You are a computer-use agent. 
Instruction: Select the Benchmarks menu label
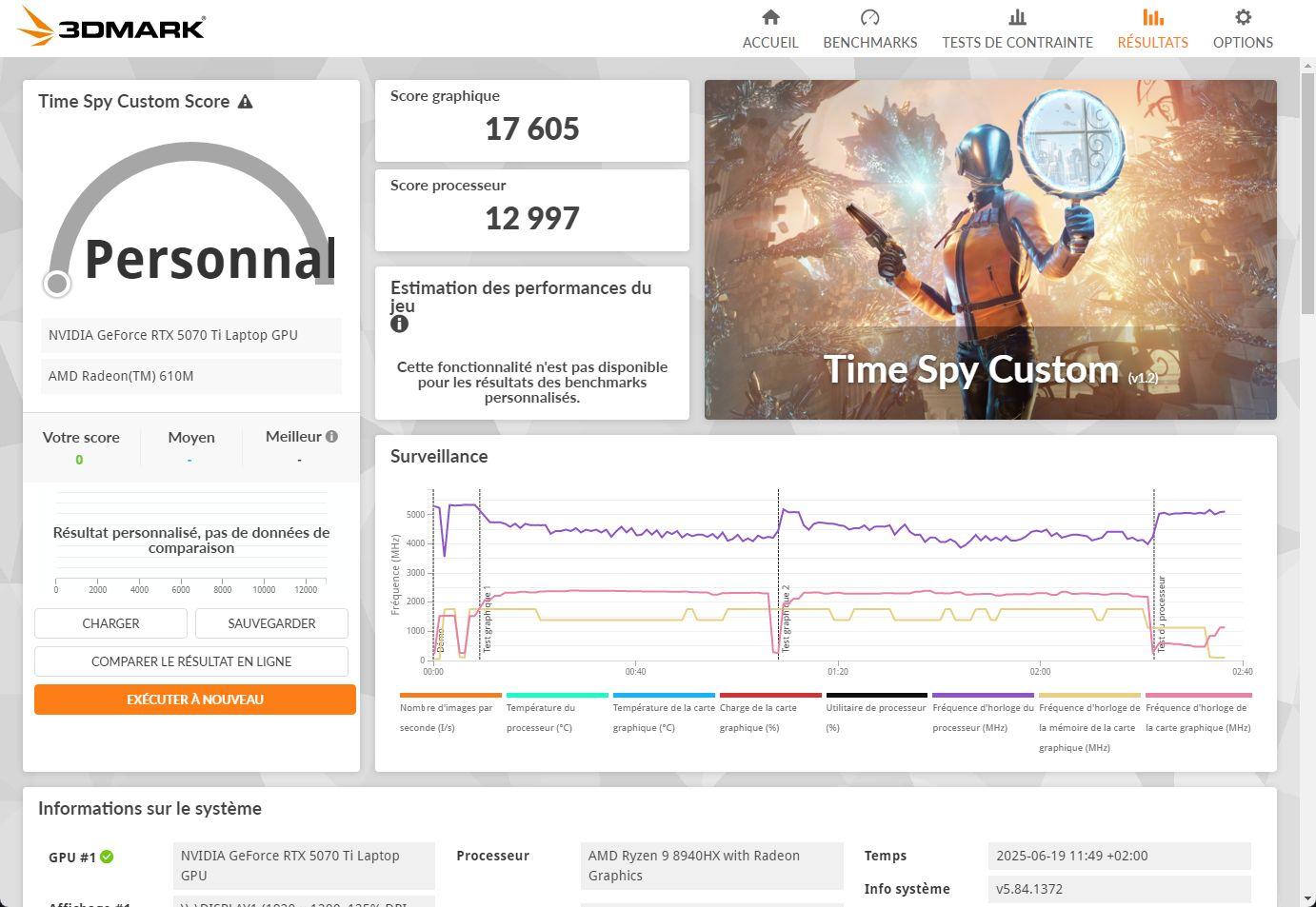pos(869,42)
